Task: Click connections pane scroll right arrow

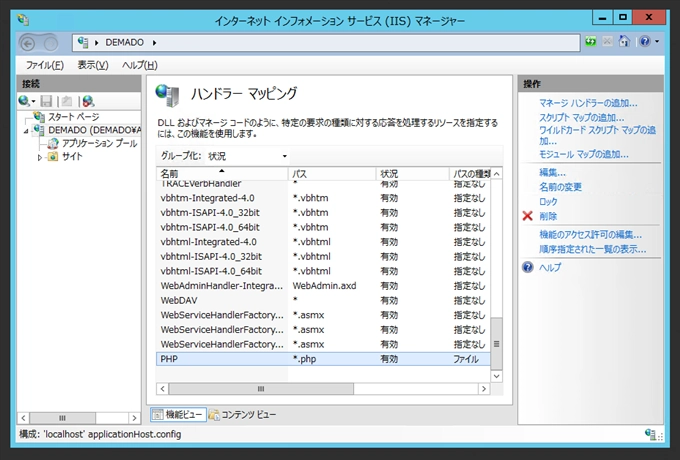Action: [x=134, y=418]
